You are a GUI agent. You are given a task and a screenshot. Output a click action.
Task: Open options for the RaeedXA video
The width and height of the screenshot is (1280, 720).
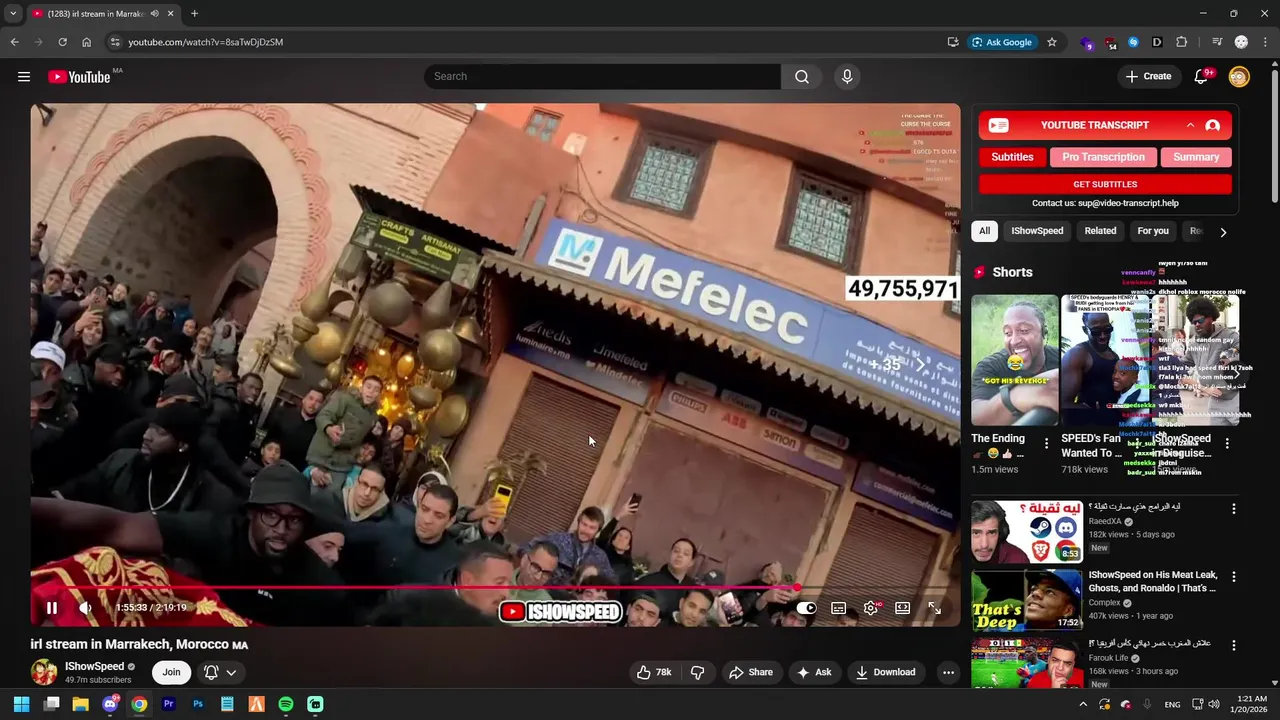pos(1233,509)
